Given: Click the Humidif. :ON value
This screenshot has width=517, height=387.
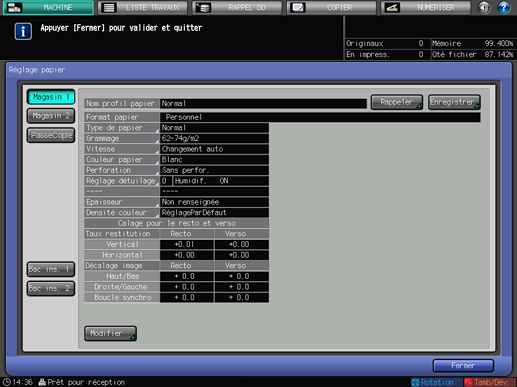Looking at the screenshot, I should pyautogui.click(x=221, y=181).
